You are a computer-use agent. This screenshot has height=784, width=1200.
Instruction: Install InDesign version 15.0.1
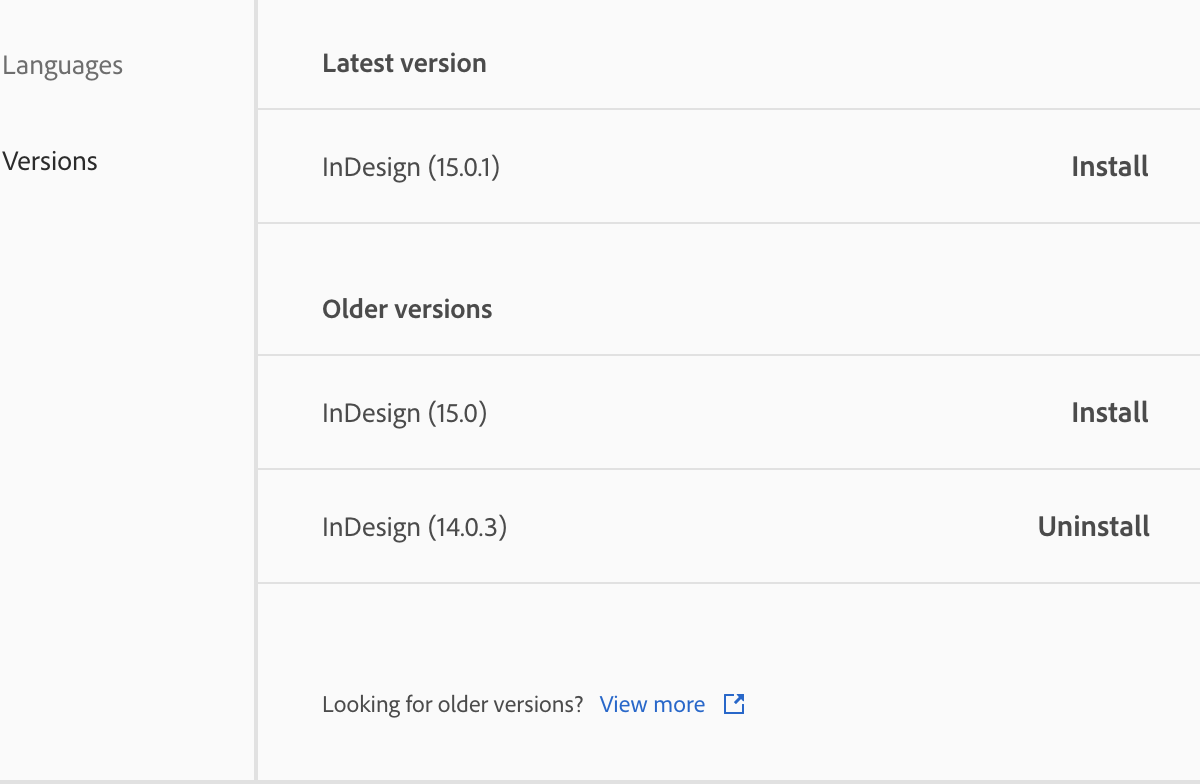tap(1109, 166)
